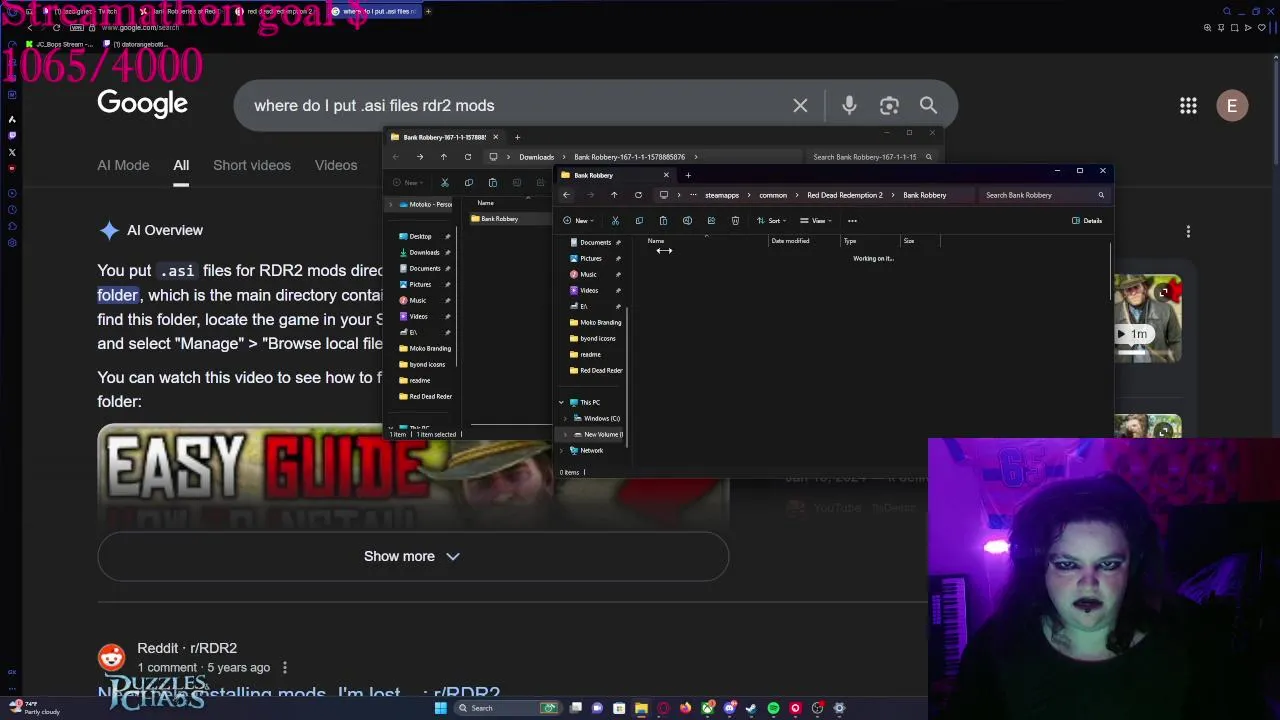The image size is (1280, 720).
Task: Copy selection in back Downloads Explorer window
Action: click(469, 183)
